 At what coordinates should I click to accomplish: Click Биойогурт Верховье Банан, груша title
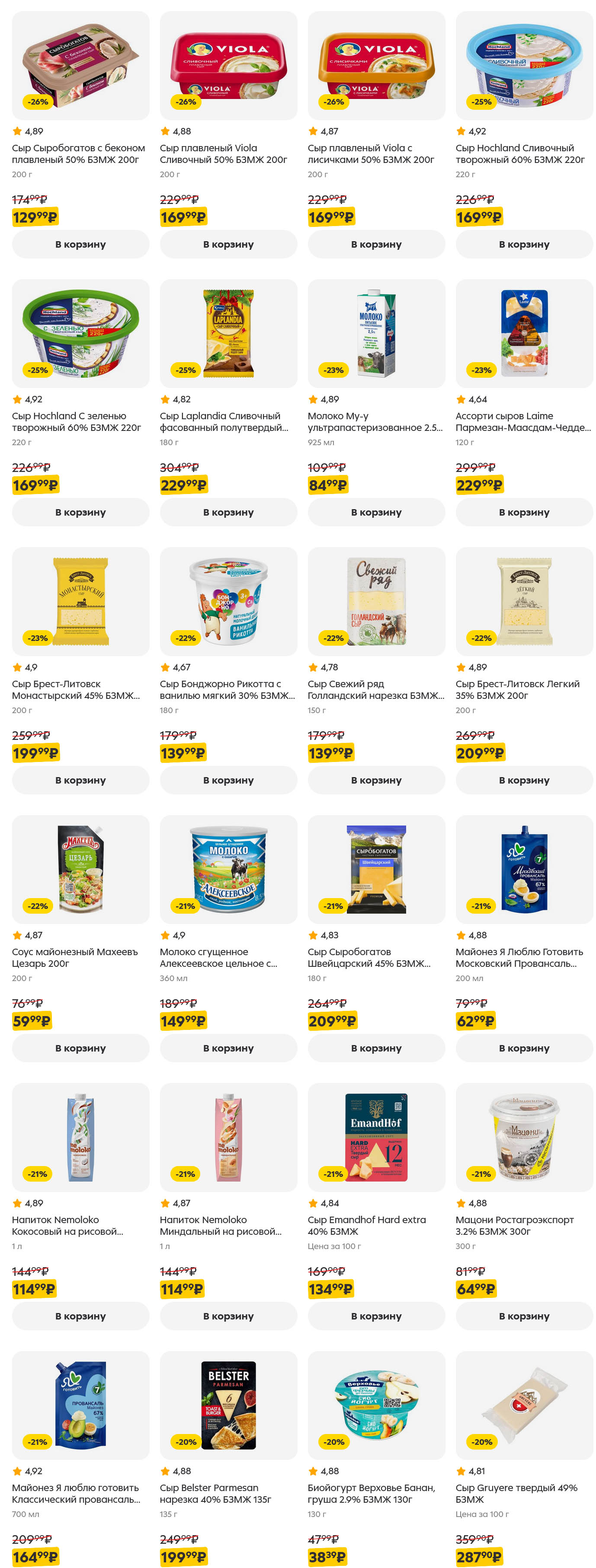[371, 1492]
